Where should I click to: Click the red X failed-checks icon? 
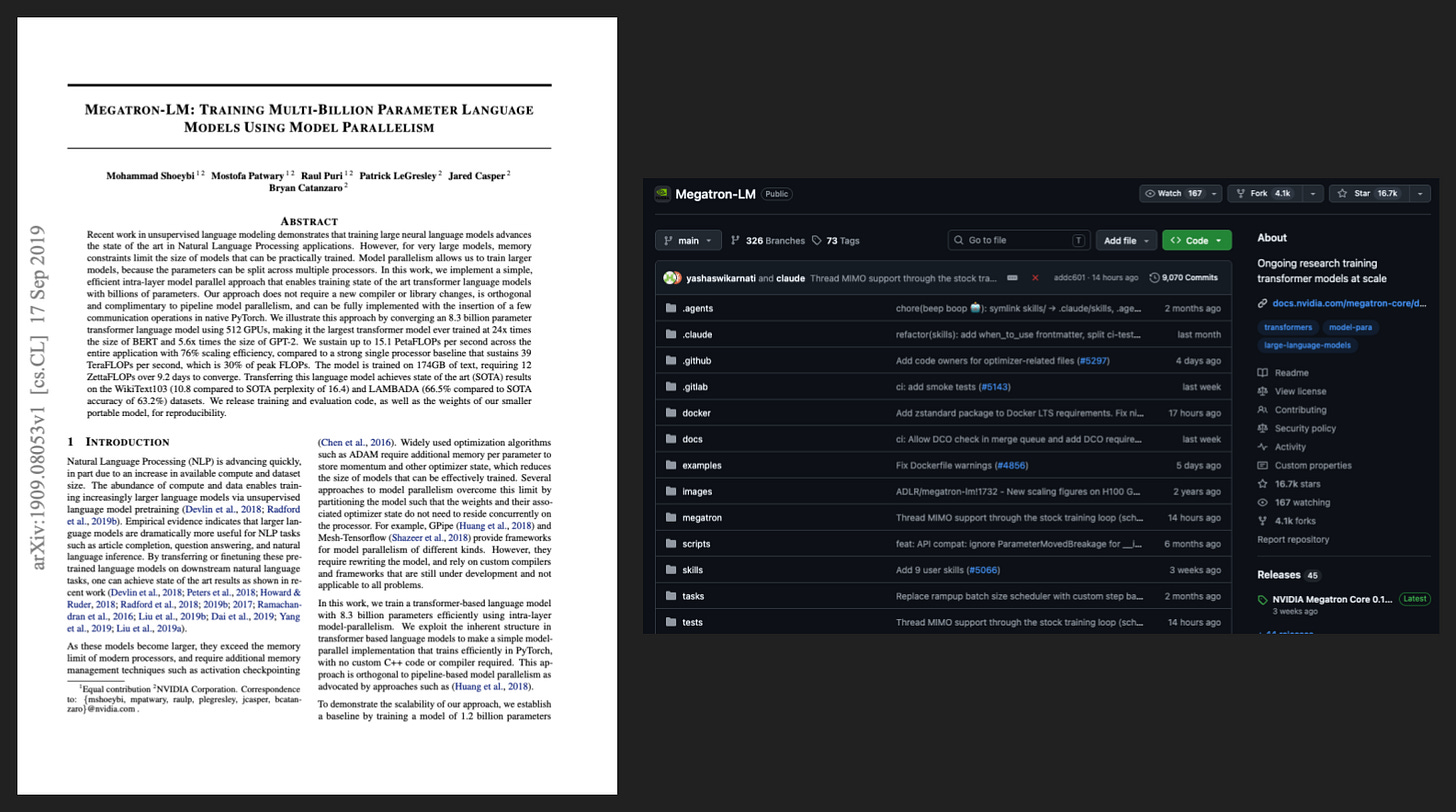pos(1035,278)
